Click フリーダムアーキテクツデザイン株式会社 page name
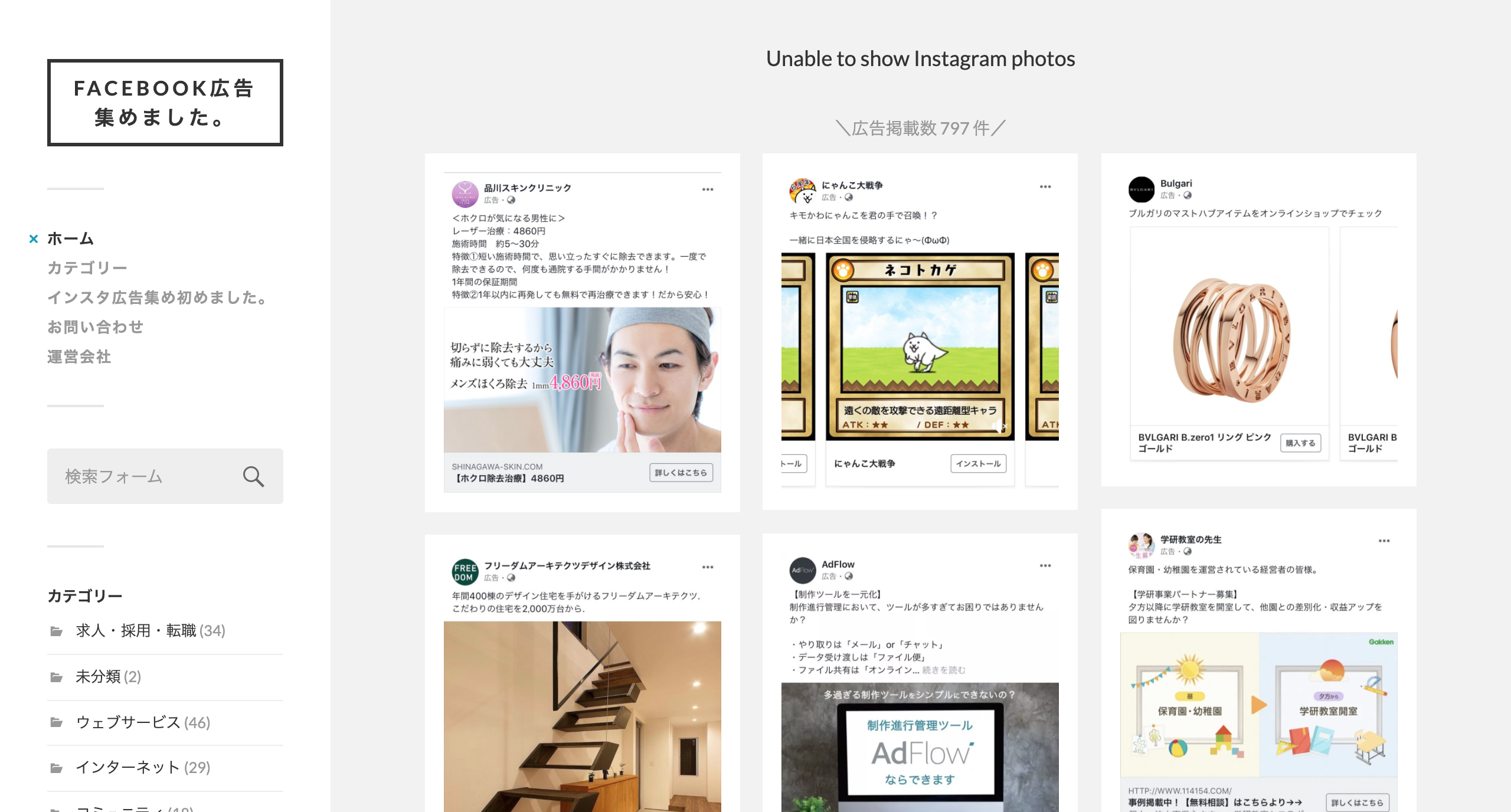This screenshot has width=1511, height=812. [x=567, y=565]
